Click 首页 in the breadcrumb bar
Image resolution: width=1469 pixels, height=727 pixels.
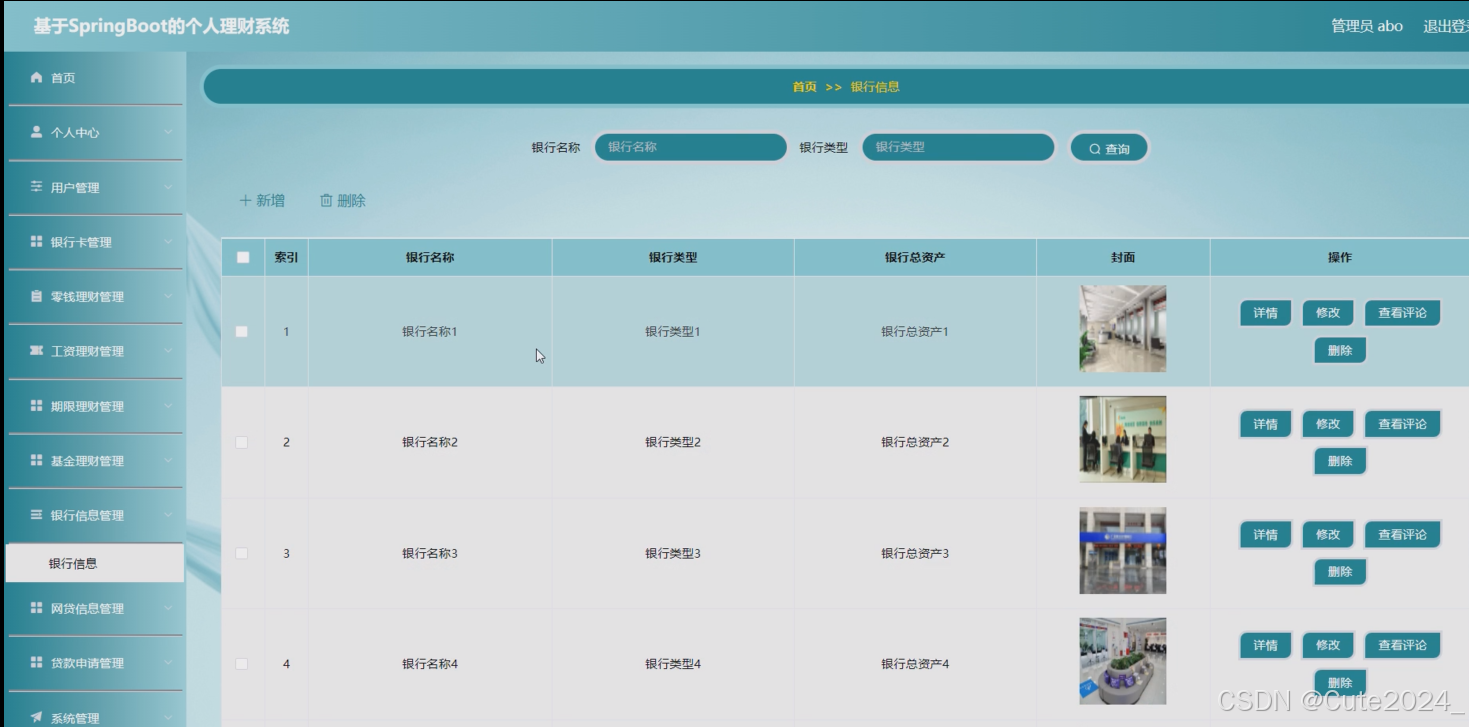pos(805,87)
